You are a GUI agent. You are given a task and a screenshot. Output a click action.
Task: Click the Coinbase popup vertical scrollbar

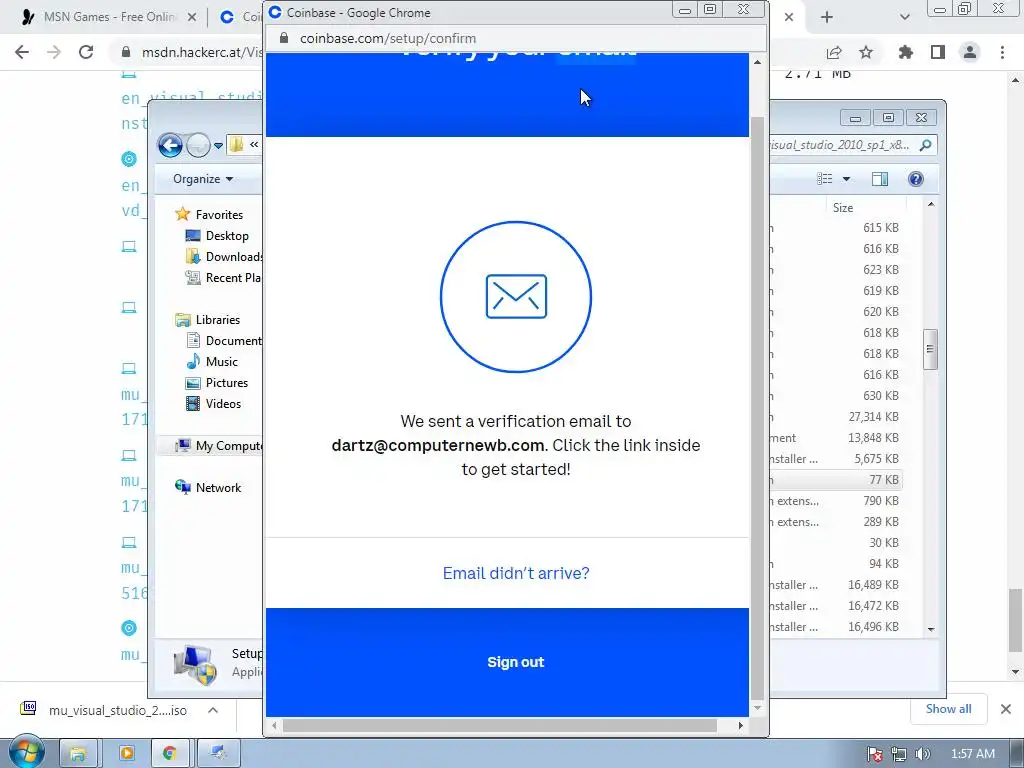coord(757,408)
